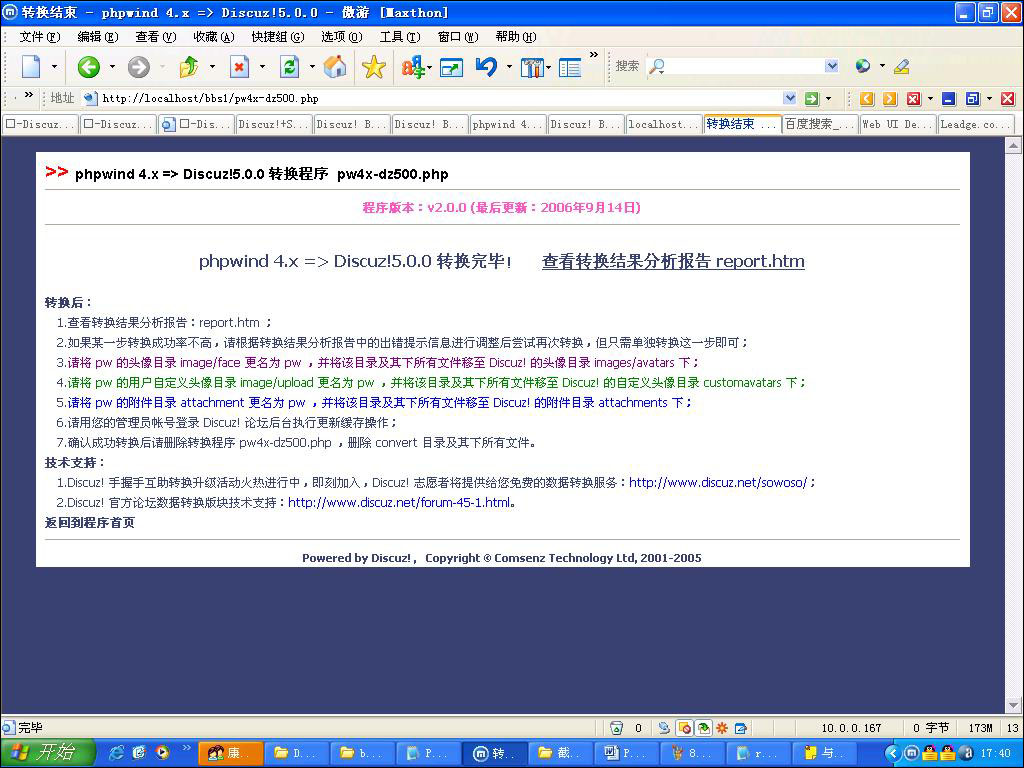
Task: Open the 文件(F) menu
Action: [39, 37]
